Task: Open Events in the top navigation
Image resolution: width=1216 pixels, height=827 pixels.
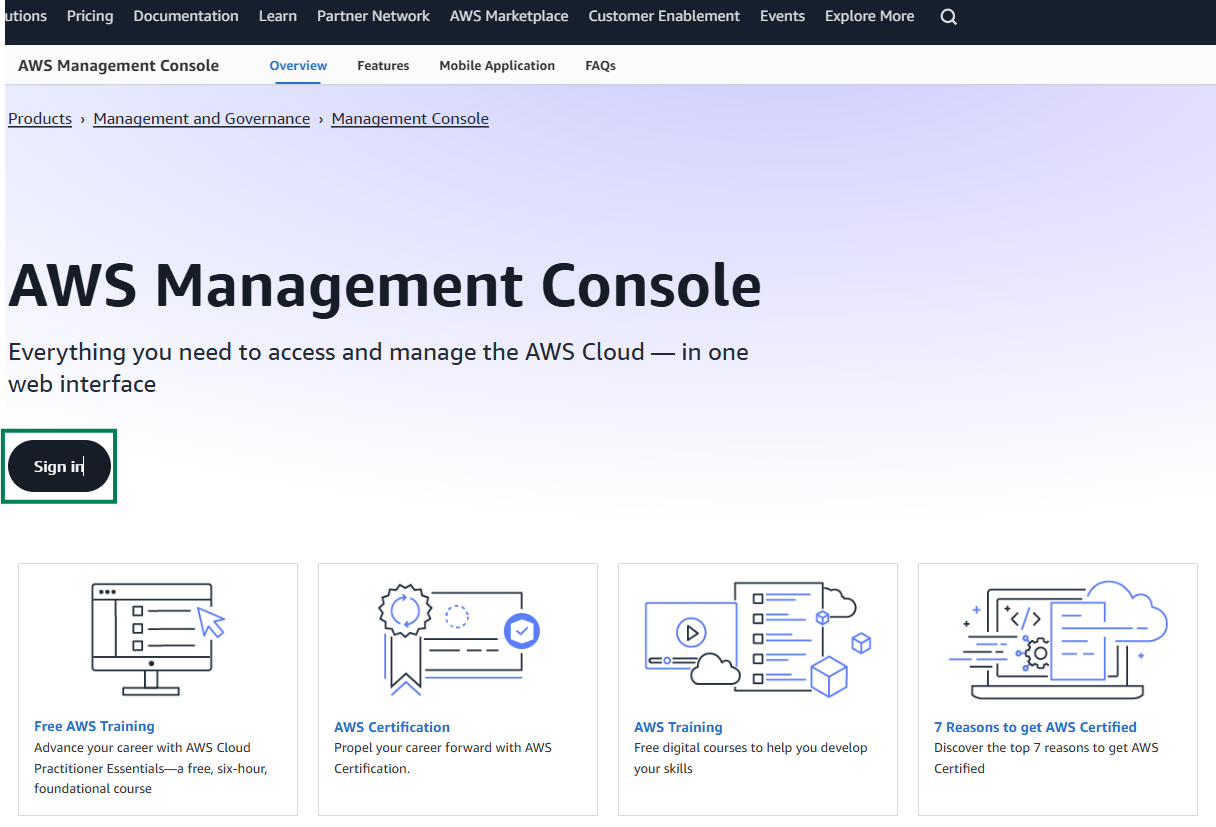Action: coord(782,16)
